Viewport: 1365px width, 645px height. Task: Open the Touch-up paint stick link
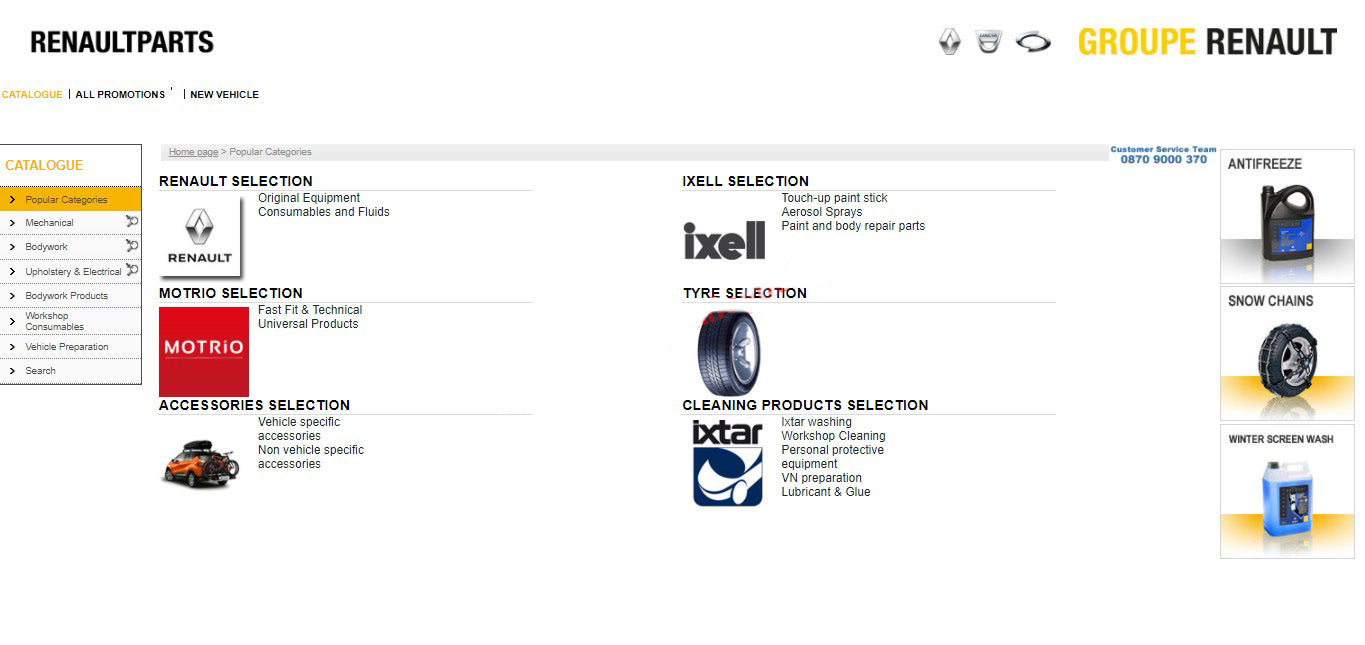(834, 198)
